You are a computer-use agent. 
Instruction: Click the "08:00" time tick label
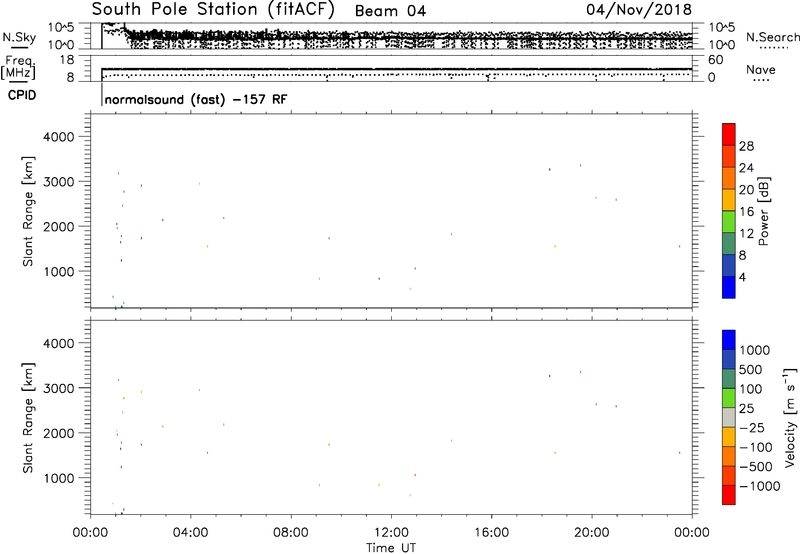291,533
